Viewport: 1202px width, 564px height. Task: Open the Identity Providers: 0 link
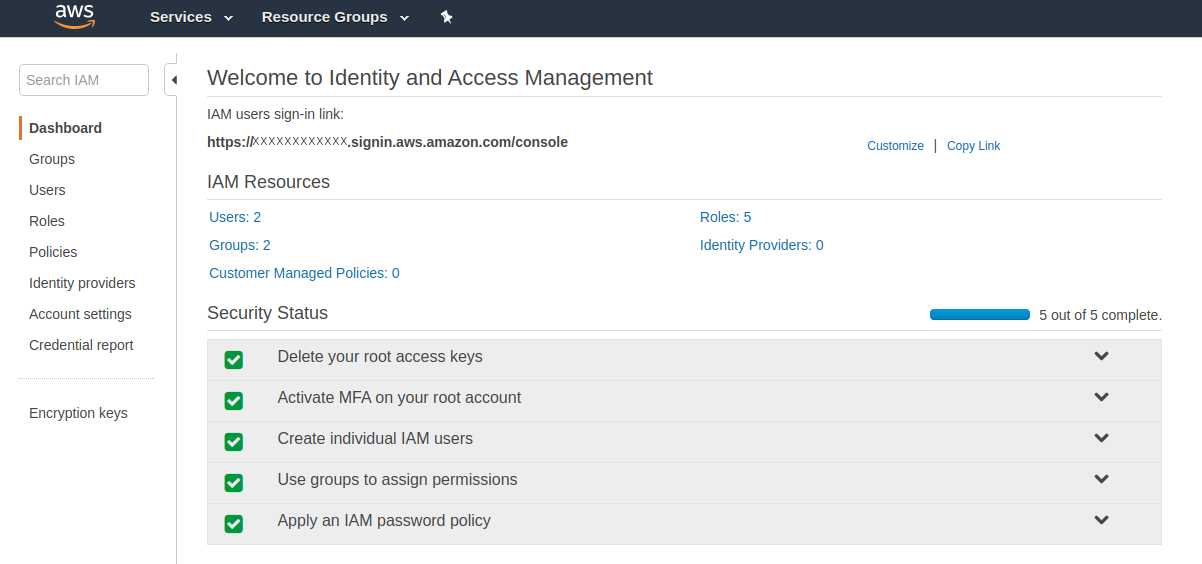tap(762, 245)
